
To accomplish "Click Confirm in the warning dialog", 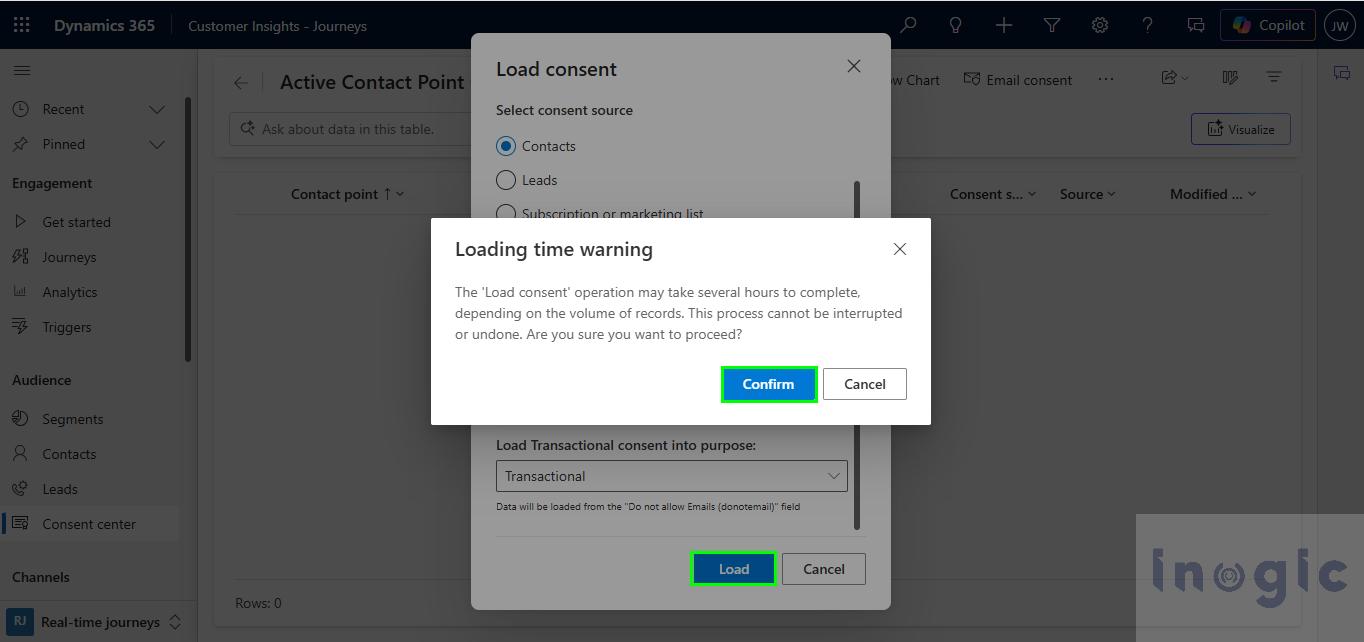I will [768, 384].
